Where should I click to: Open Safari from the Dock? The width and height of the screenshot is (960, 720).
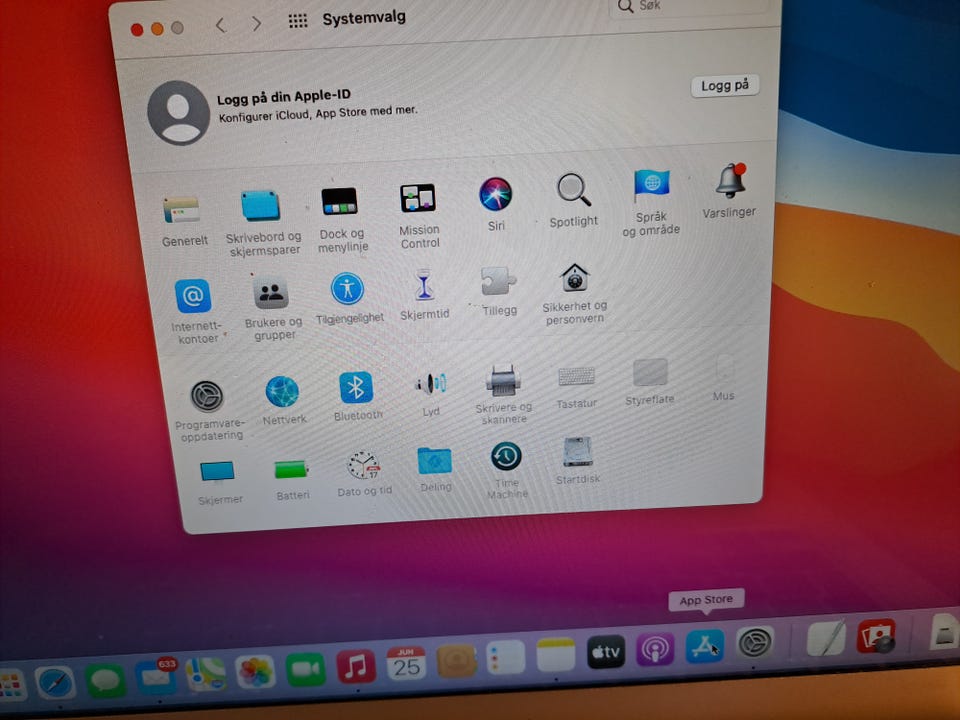pos(55,682)
